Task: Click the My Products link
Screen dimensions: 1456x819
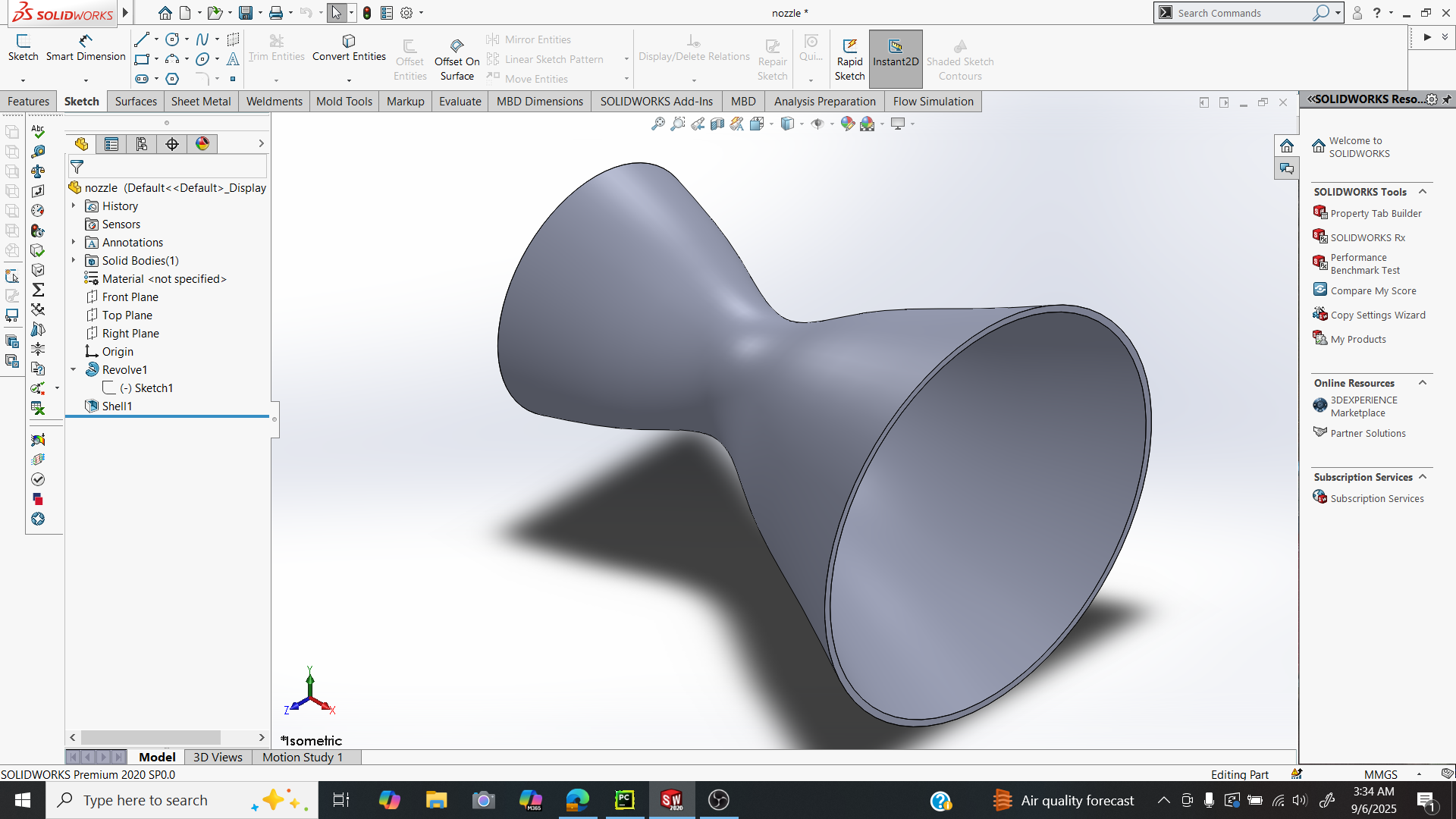Action: point(1357,339)
